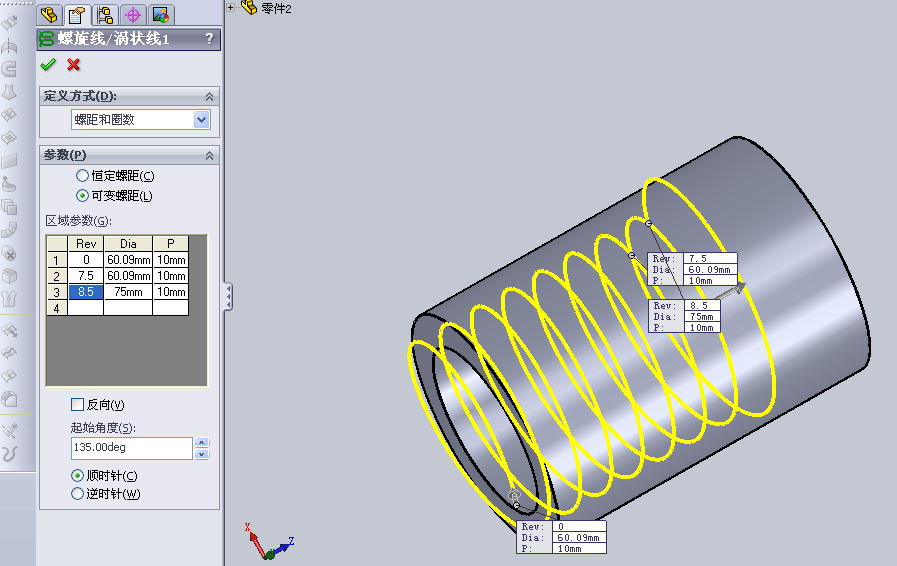Click the stacked-squares icon in left toolbar

click(9, 206)
